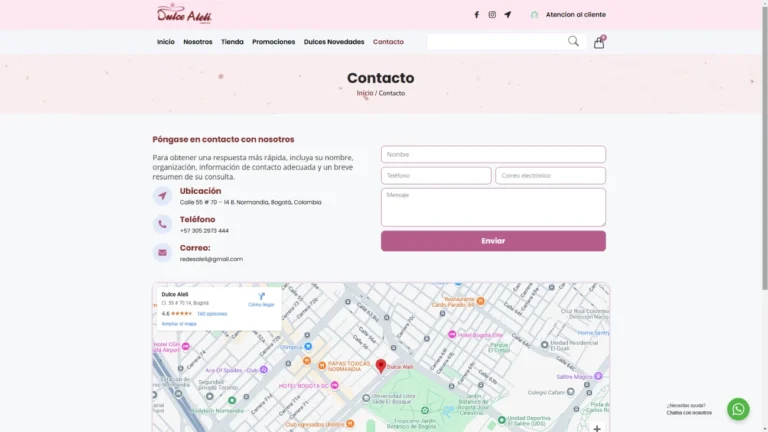This screenshot has width=768, height=432.
Task: Click the Colegio Cafam map marker
Action: click(571, 392)
